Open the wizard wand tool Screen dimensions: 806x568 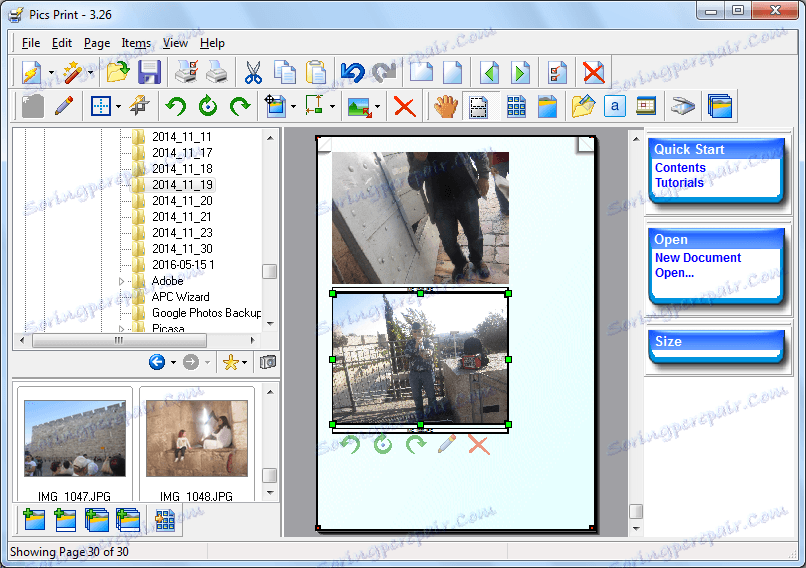(72, 72)
